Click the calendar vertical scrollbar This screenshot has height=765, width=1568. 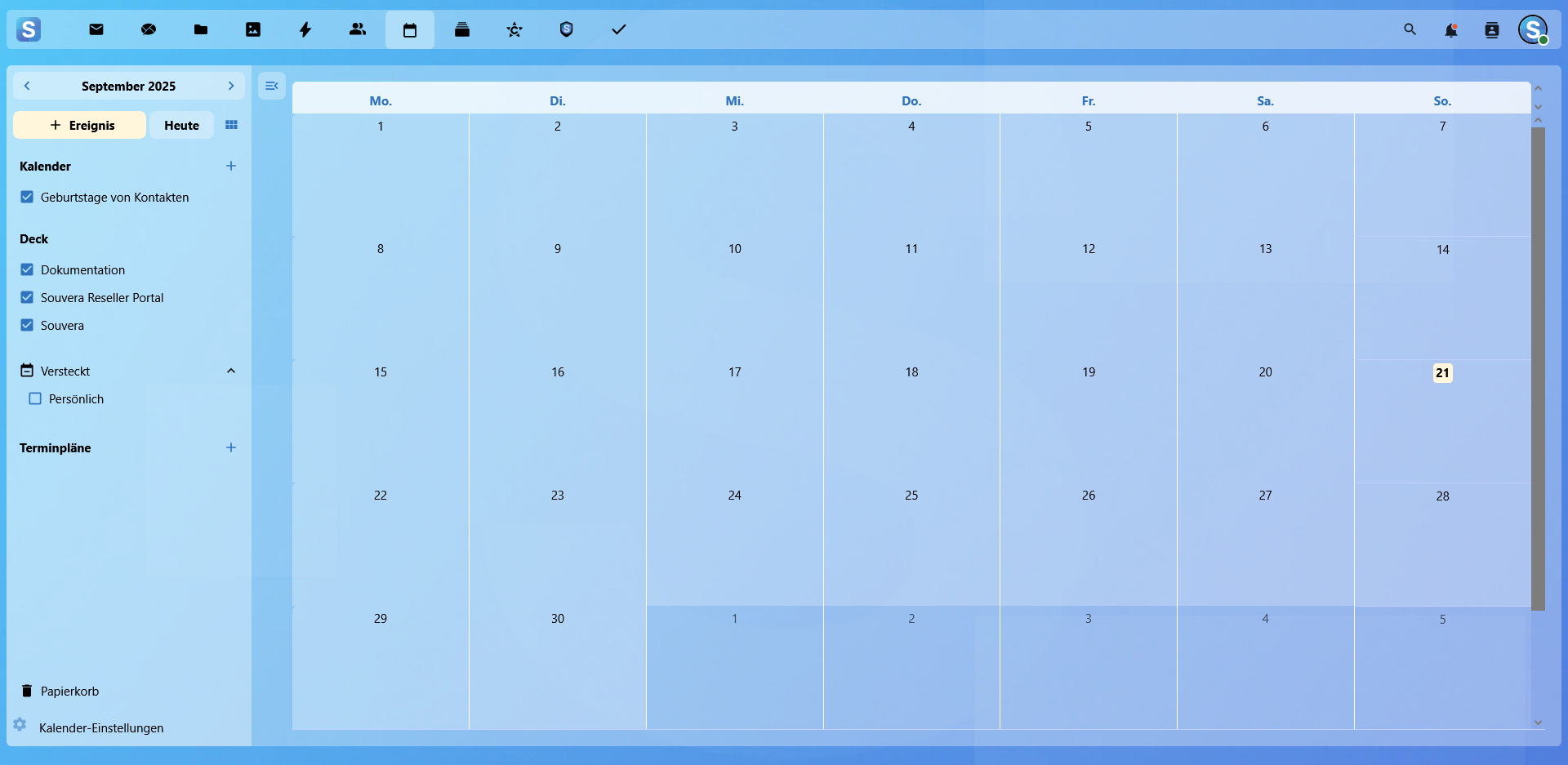1538,367
